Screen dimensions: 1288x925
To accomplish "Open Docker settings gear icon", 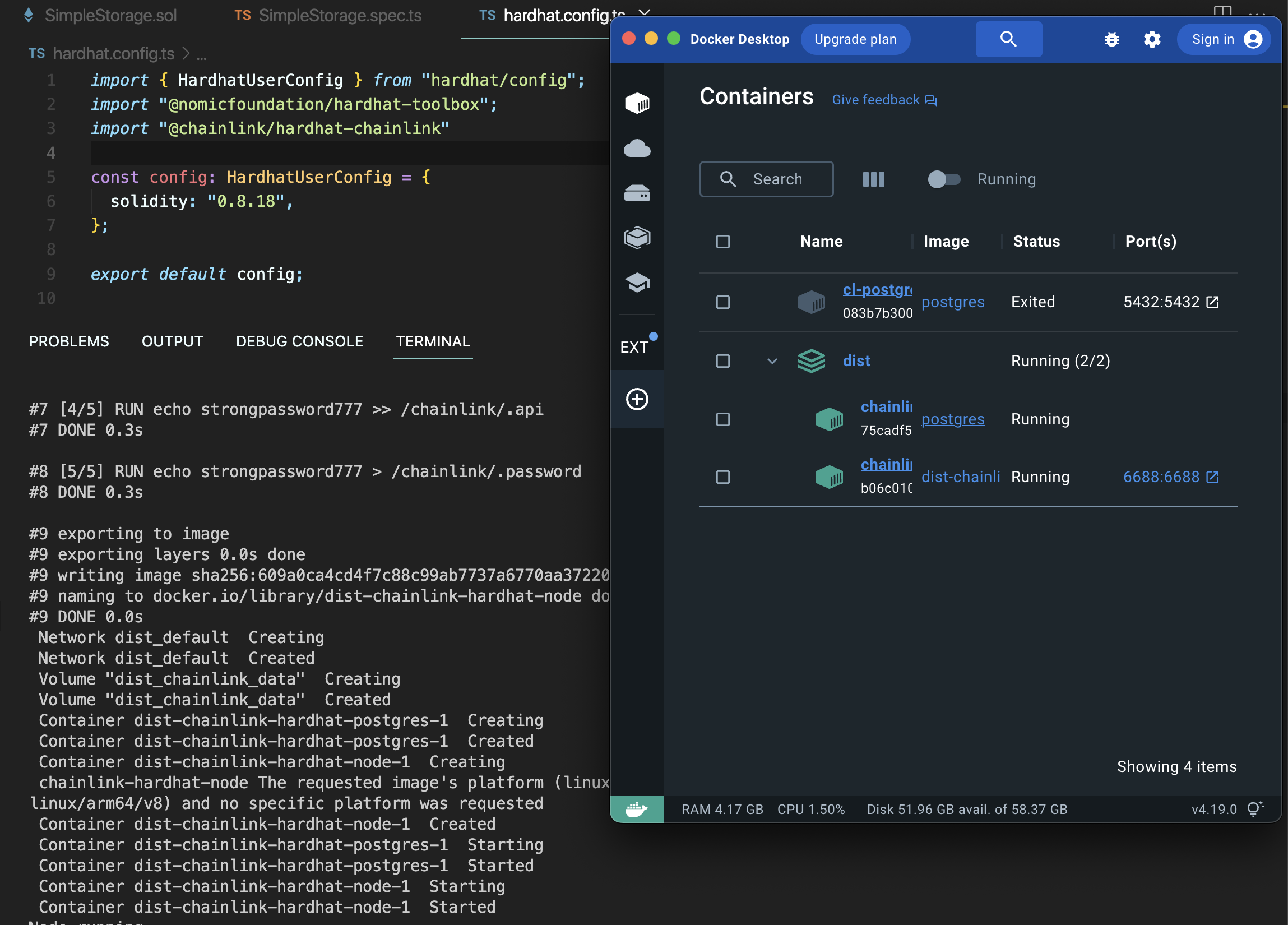I will tap(1152, 39).
